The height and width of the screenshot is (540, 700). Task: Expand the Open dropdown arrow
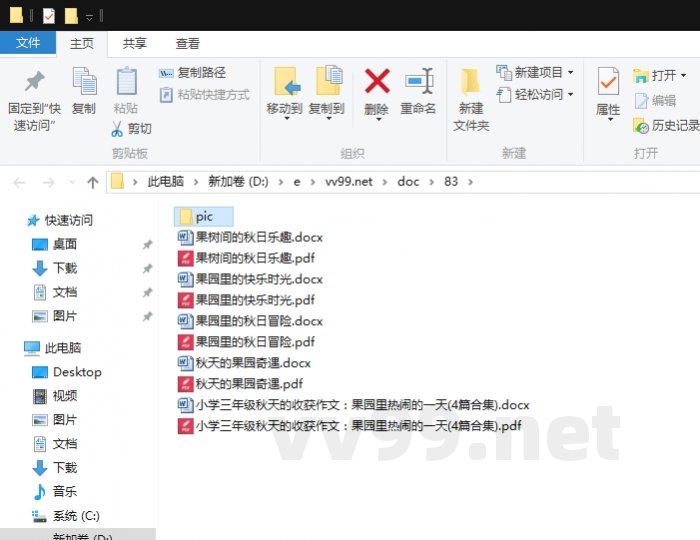(x=683, y=75)
